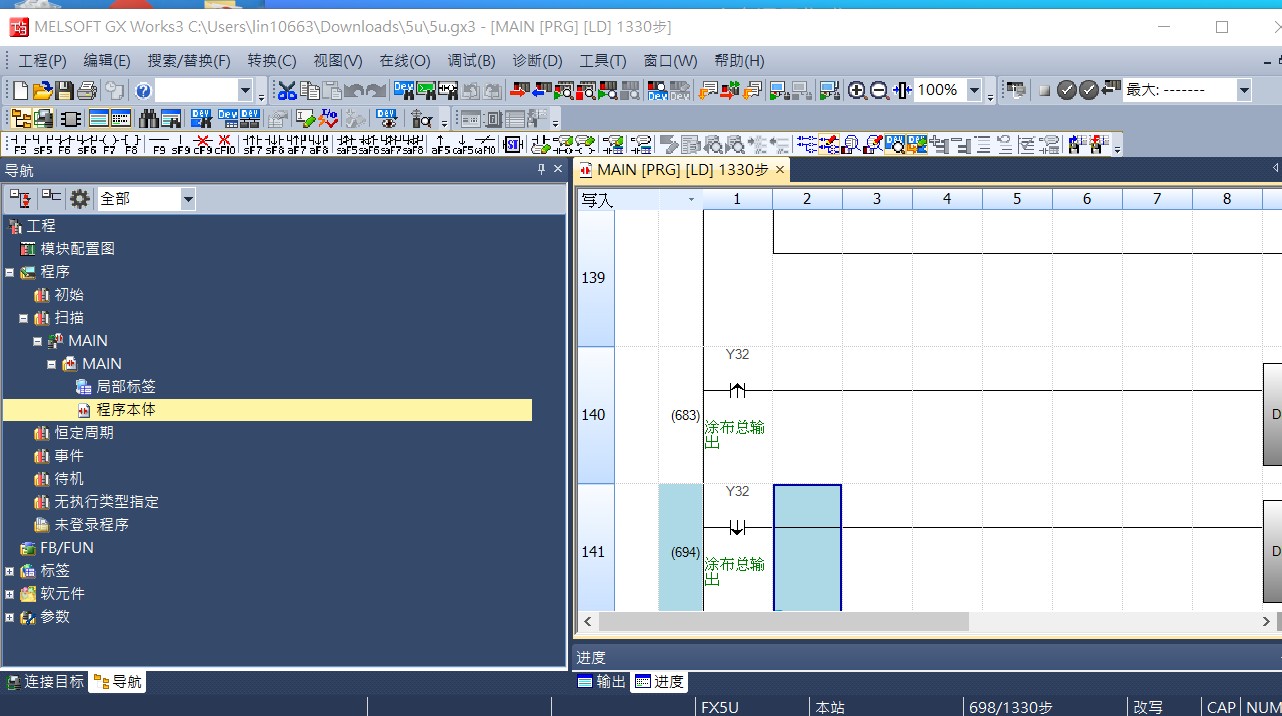Click the Cut scissors icon
Image resolution: width=1282 pixels, height=716 pixels.
tap(287, 91)
